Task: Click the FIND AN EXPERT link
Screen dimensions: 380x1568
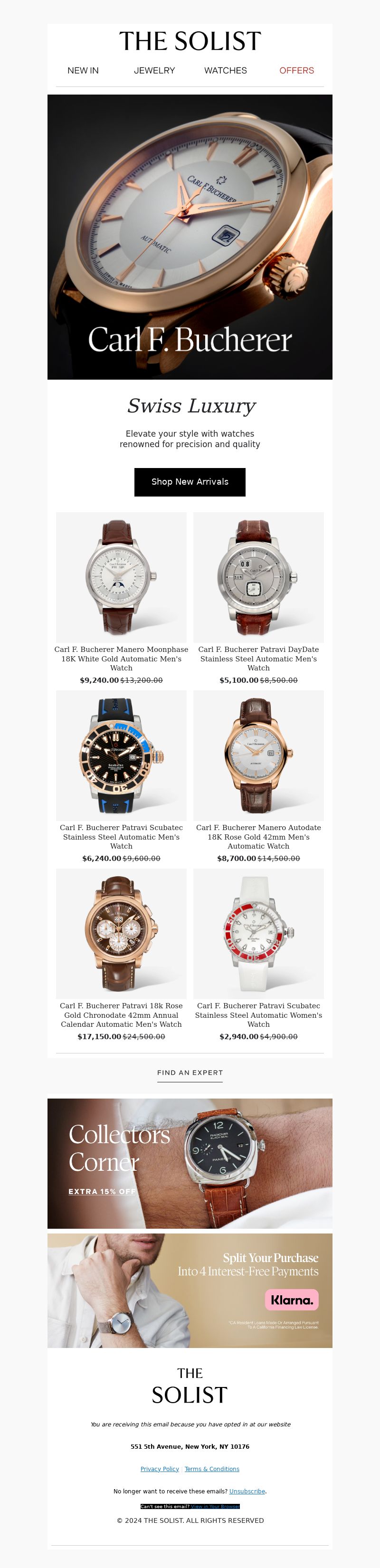Action: (x=190, y=1072)
